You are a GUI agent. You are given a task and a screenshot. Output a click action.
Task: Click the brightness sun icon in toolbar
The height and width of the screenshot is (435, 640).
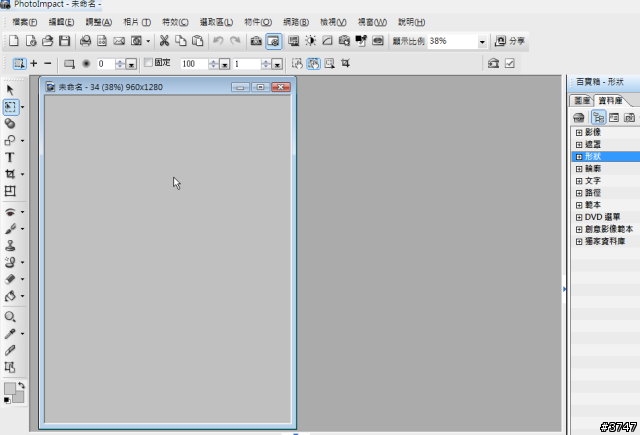[x=311, y=41]
